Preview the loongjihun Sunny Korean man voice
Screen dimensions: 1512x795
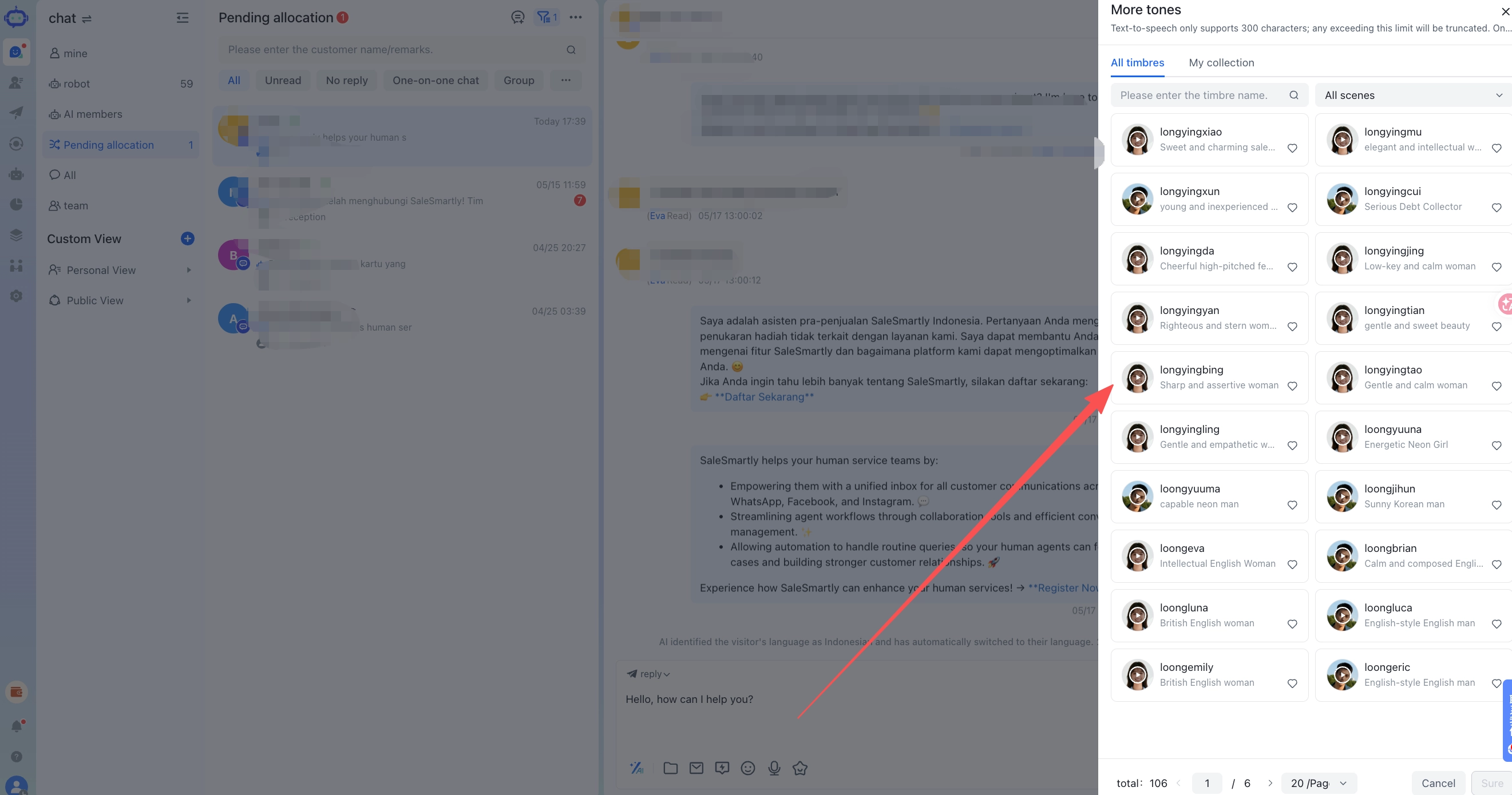tap(1342, 496)
